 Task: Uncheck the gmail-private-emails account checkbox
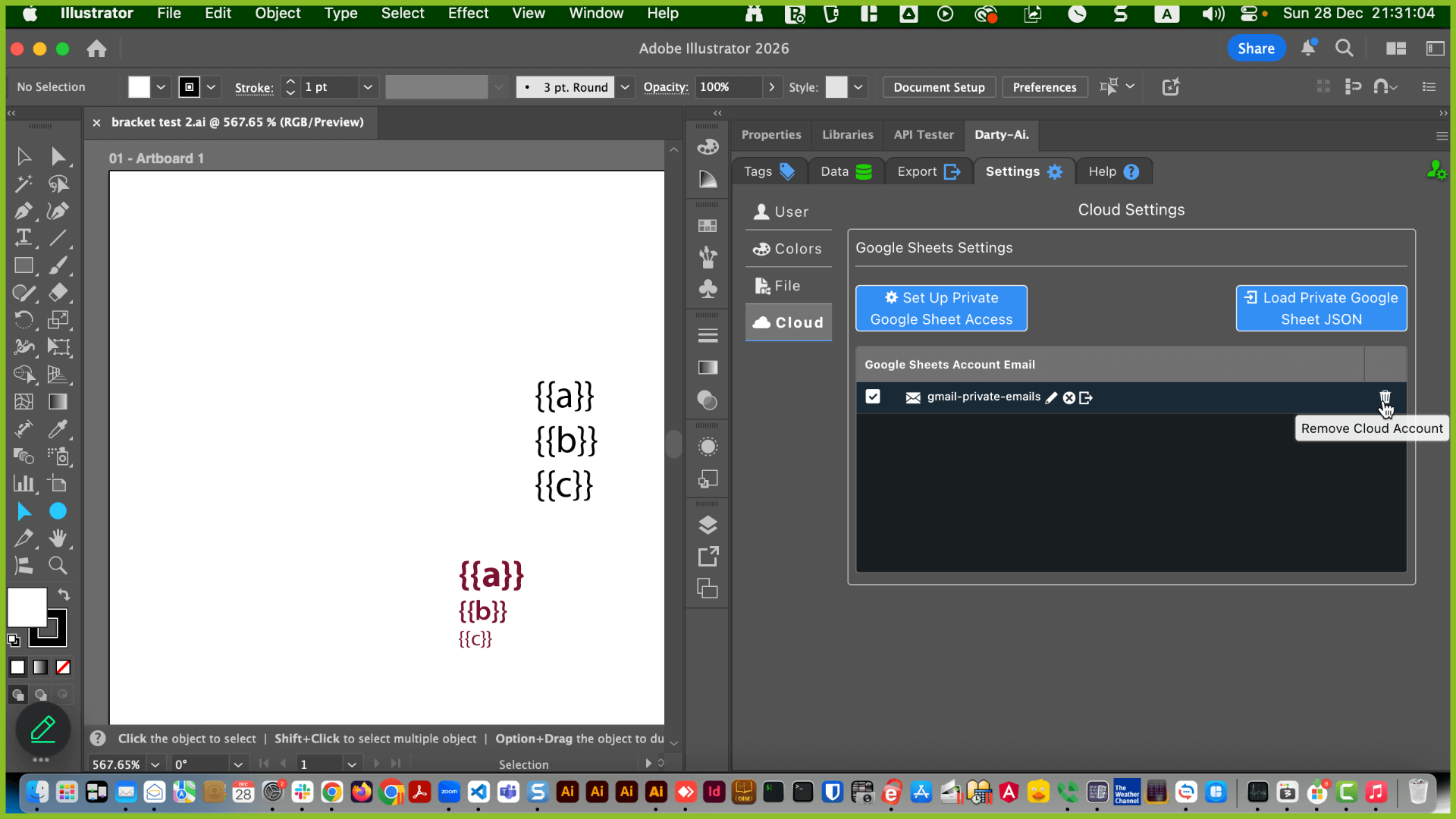(873, 397)
